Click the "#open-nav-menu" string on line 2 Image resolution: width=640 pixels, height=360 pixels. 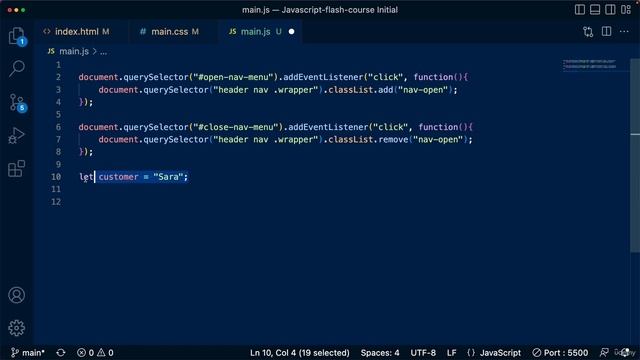click(x=233, y=77)
